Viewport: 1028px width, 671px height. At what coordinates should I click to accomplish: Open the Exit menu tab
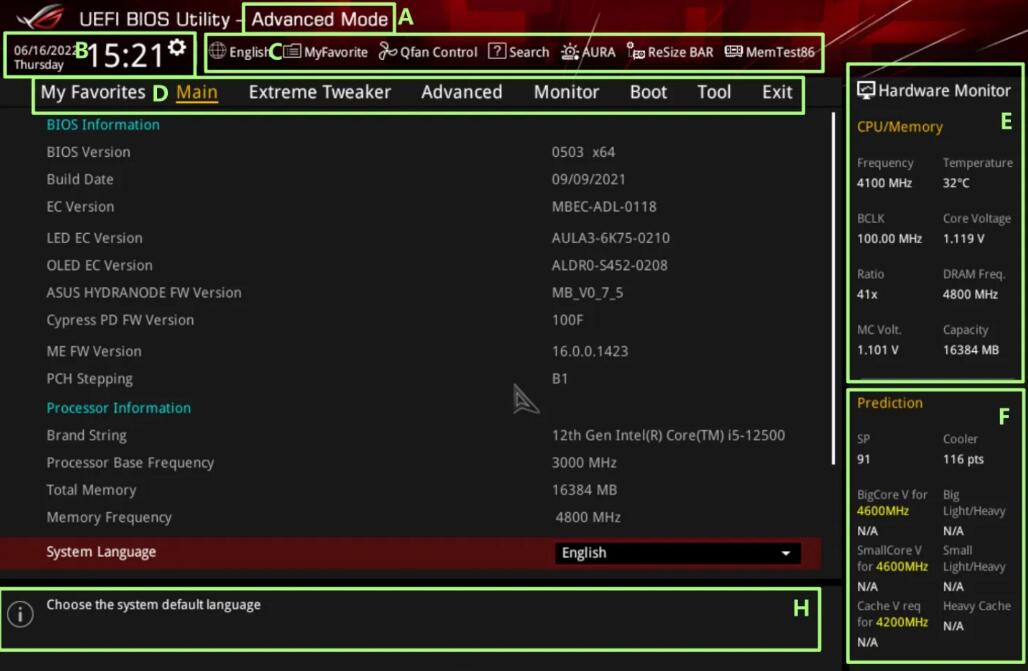(x=777, y=92)
